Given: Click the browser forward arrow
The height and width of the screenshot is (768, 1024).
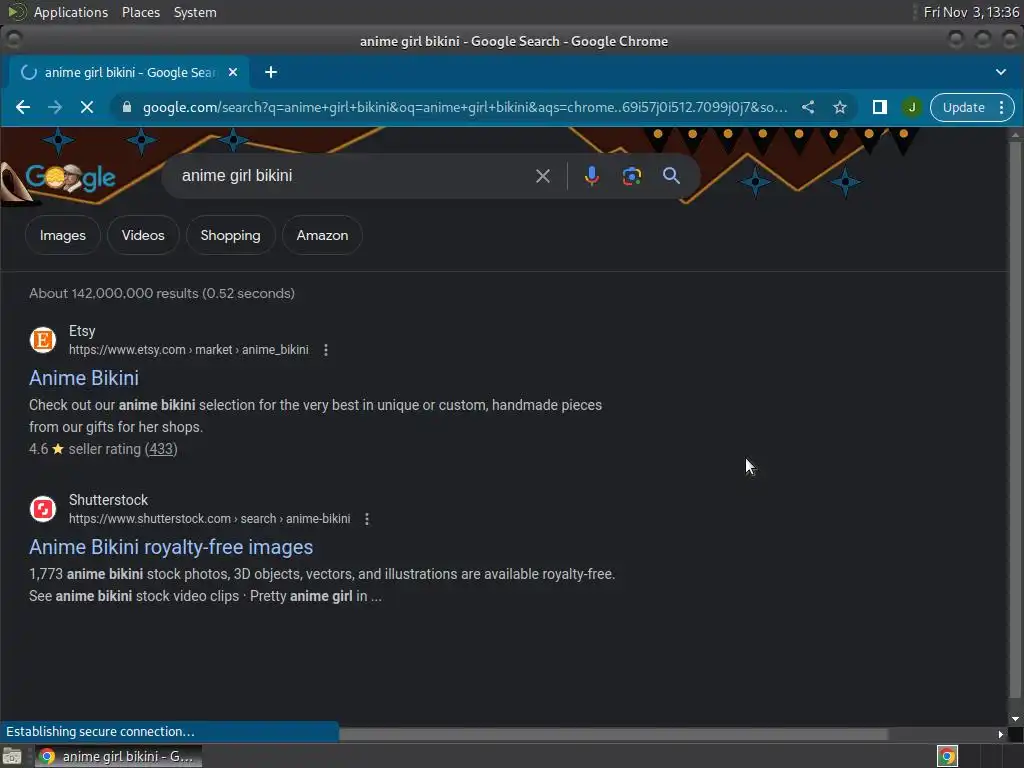Looking at the screenshot, I should tap(55, 107).
